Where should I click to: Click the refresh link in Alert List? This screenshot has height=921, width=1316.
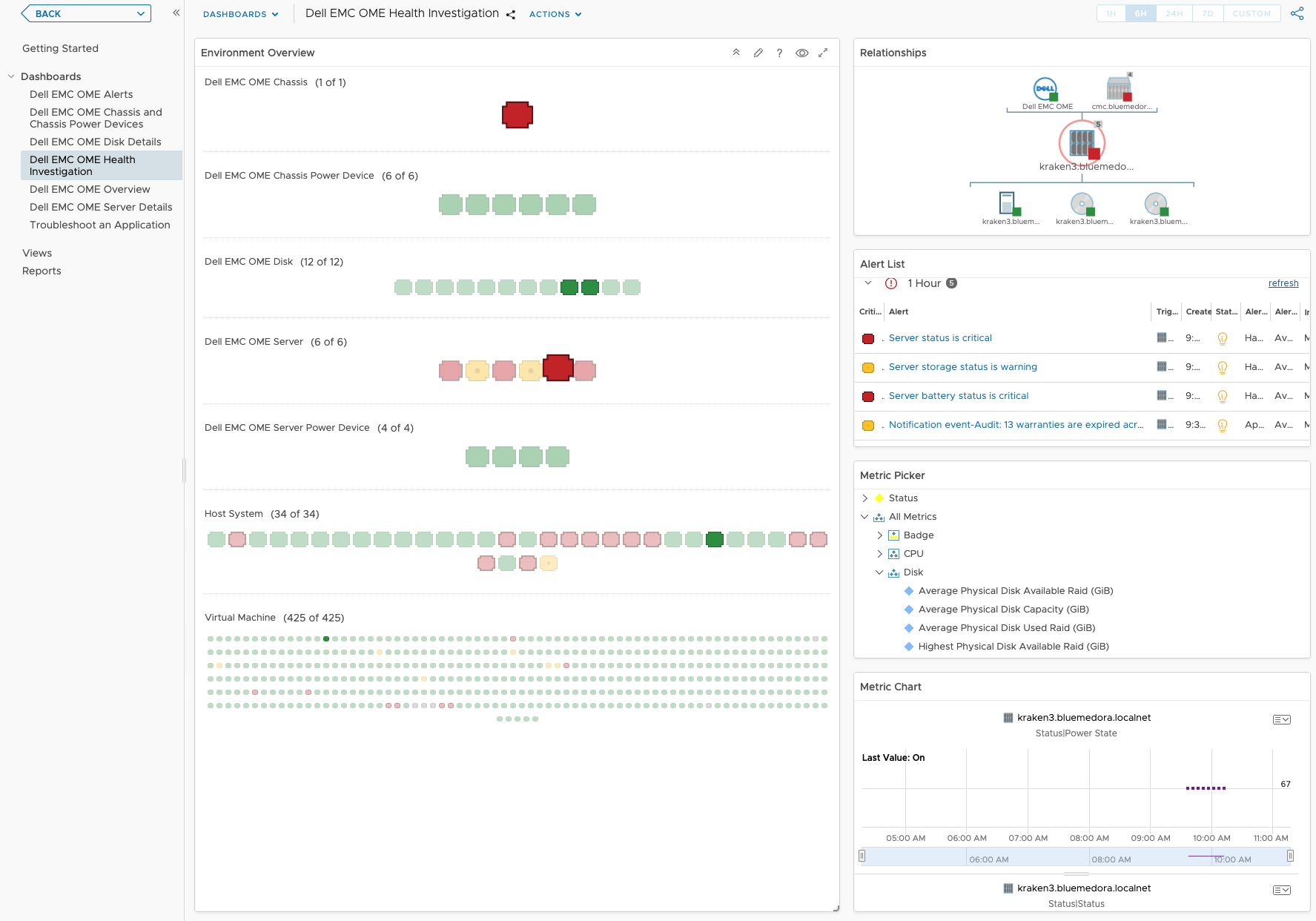1283,283
